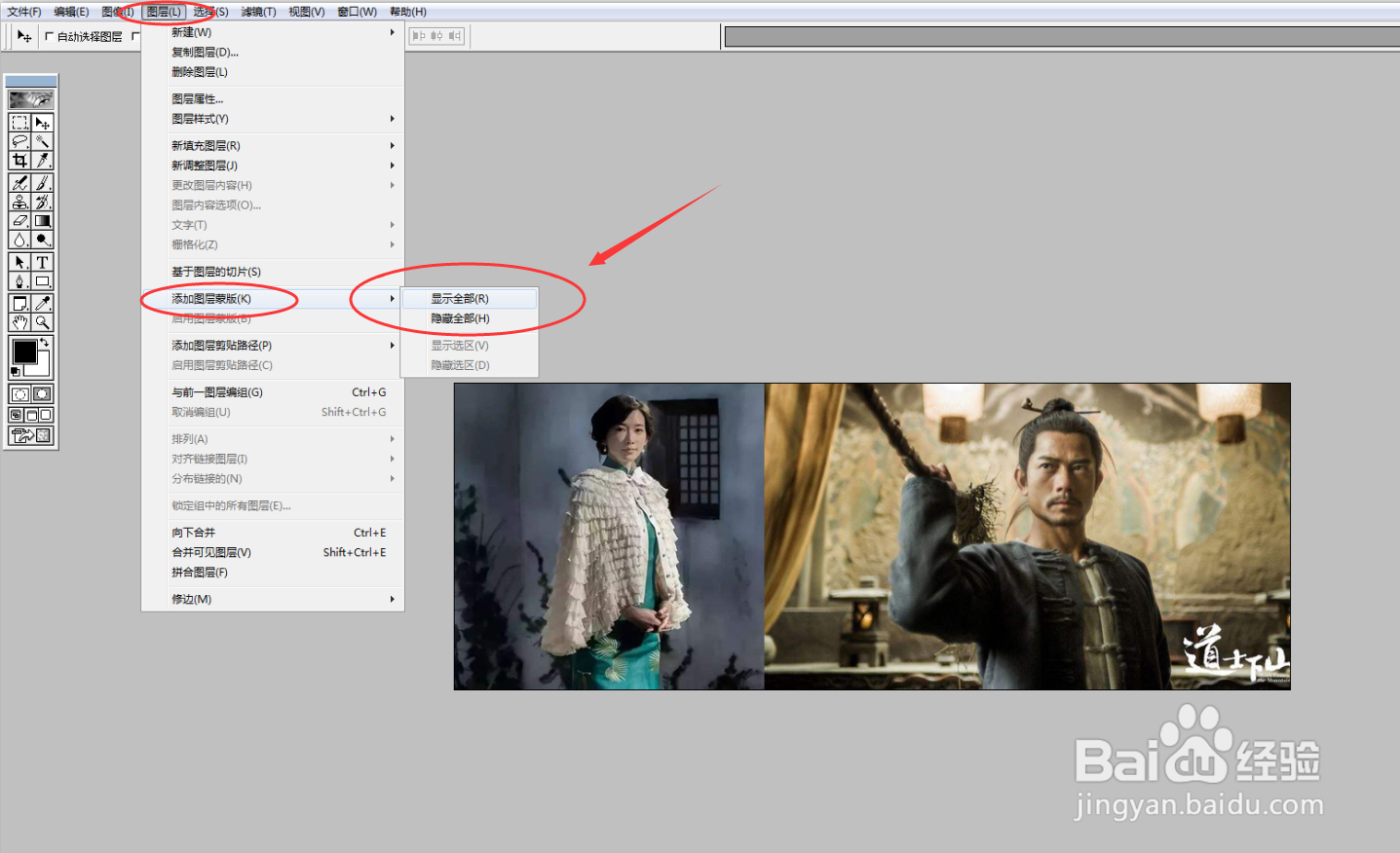
Task: Select the Airbrush tool
Action: pos(19,183)
